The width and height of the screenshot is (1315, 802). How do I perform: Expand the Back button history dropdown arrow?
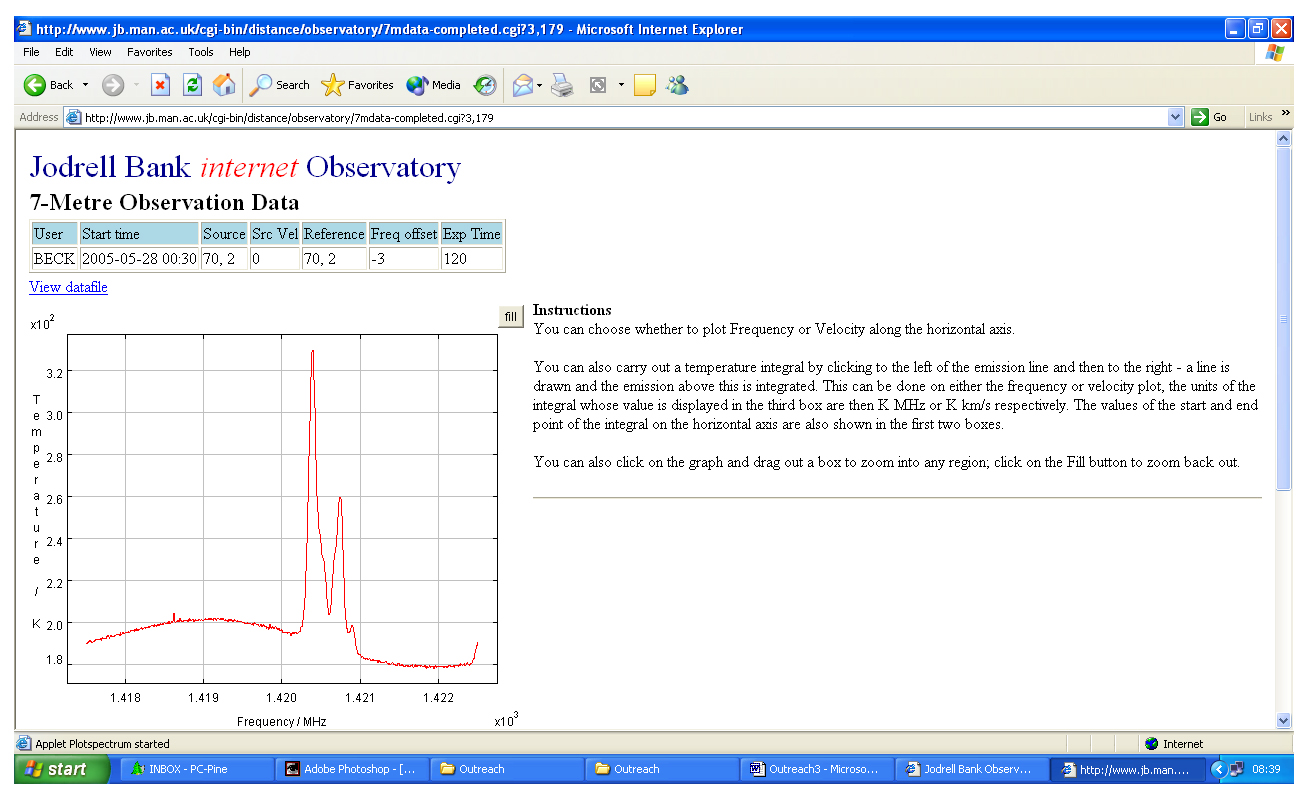tap(85, 85)
